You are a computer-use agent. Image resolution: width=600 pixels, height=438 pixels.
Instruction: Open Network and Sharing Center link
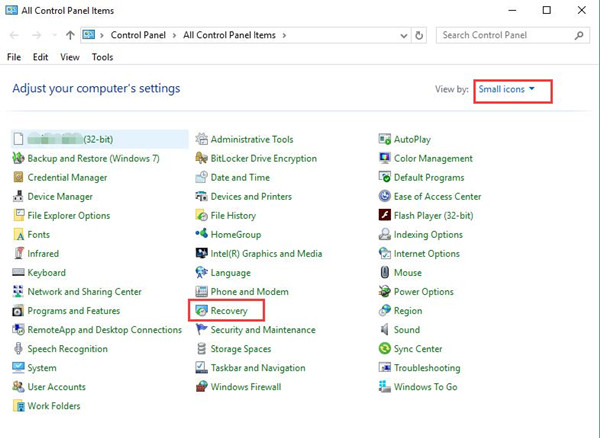click(84, 292)
